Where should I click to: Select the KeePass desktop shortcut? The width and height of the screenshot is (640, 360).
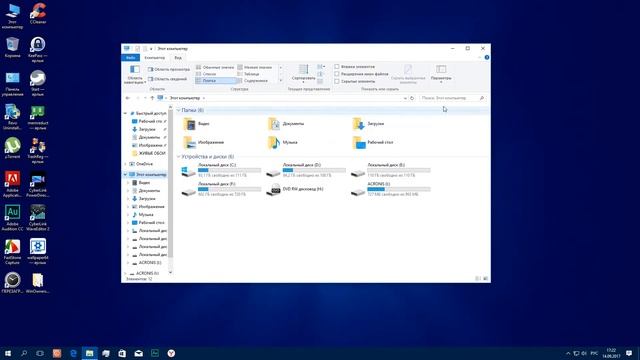pyautogui.click(x=38, y=49)
